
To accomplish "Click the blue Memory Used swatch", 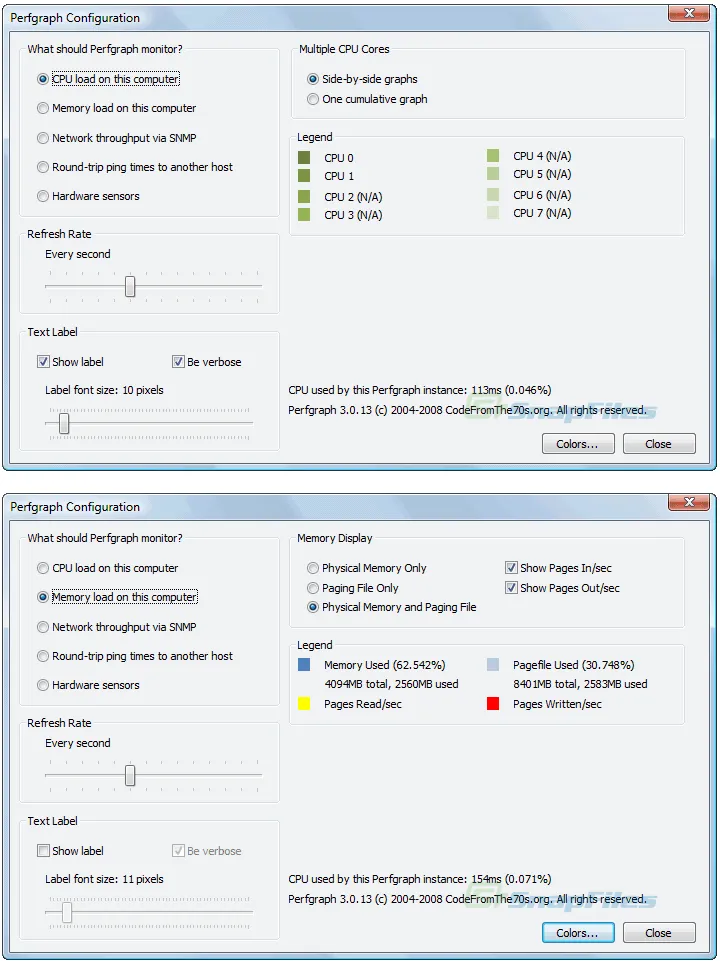I will tap(304, 664).
